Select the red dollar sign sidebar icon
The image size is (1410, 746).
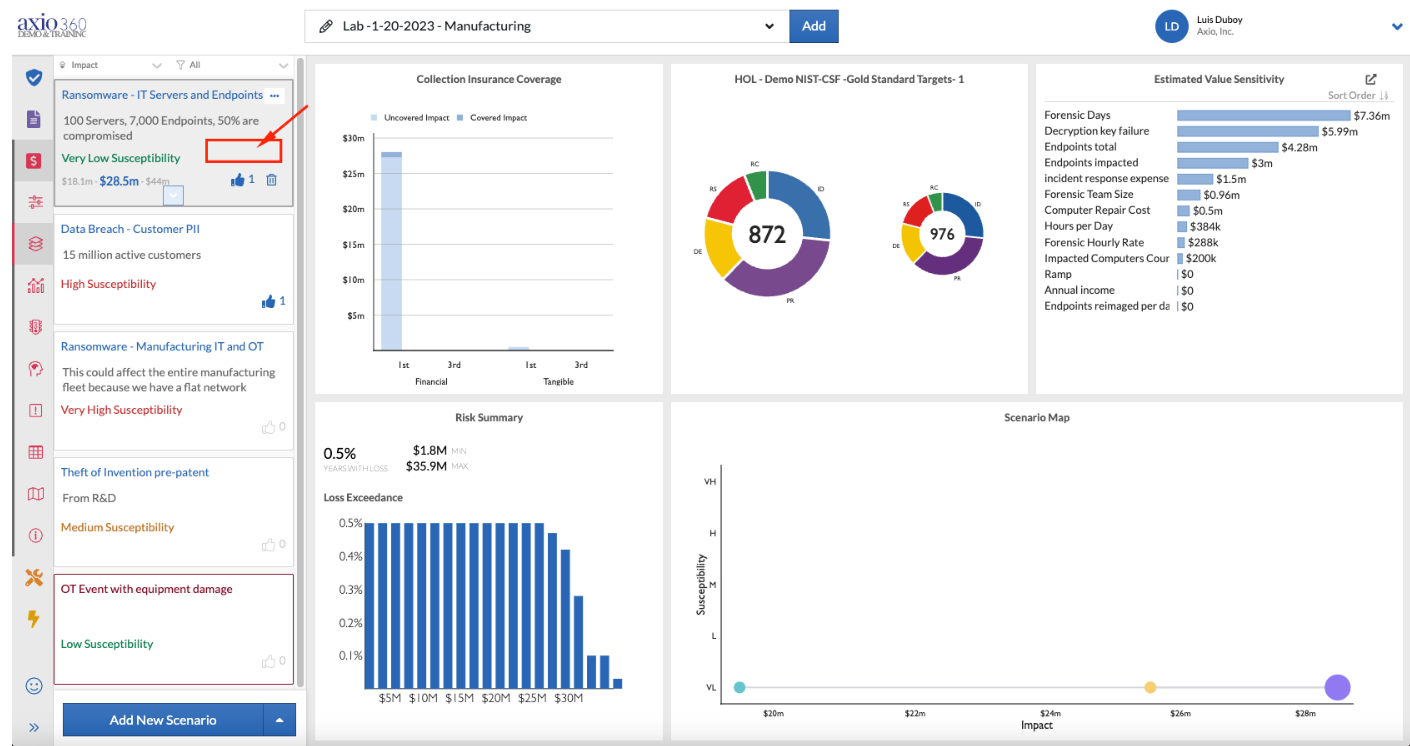[35, 160]
